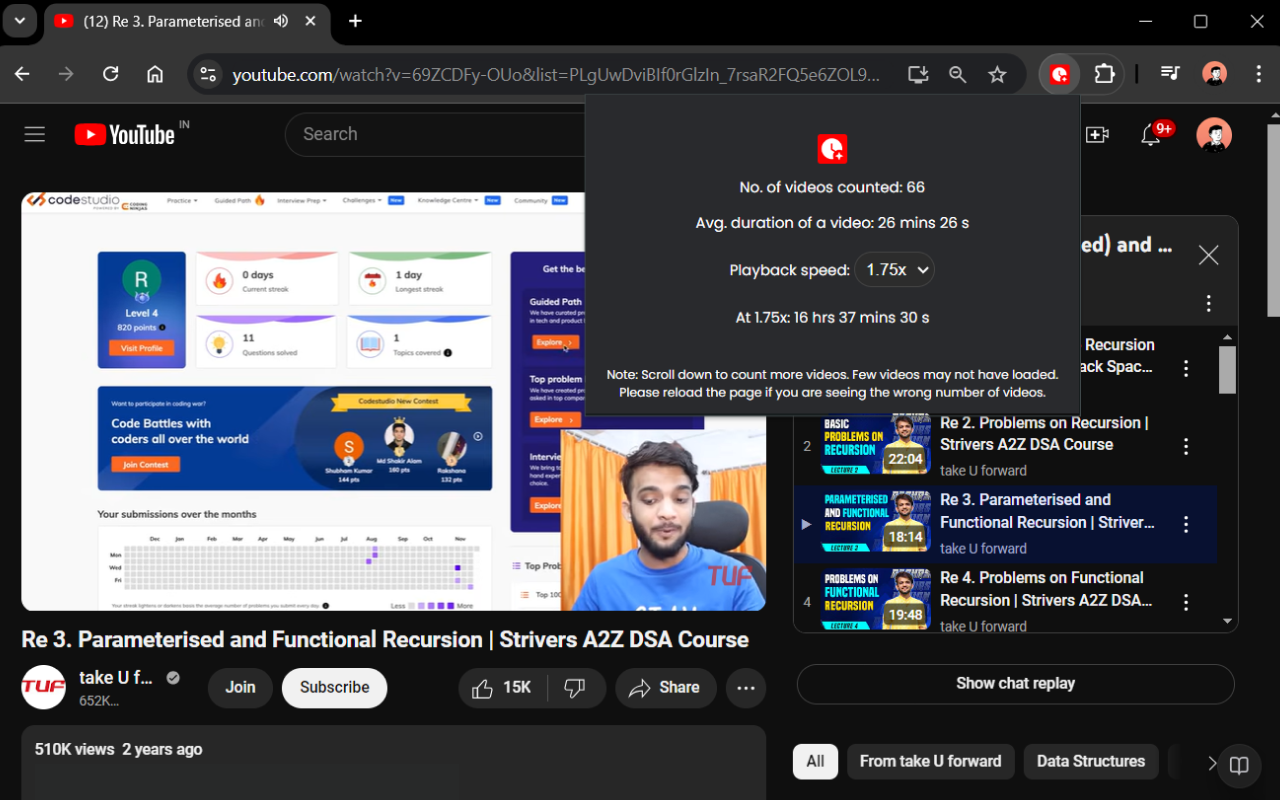Select the All filter chip

[815, 761]
